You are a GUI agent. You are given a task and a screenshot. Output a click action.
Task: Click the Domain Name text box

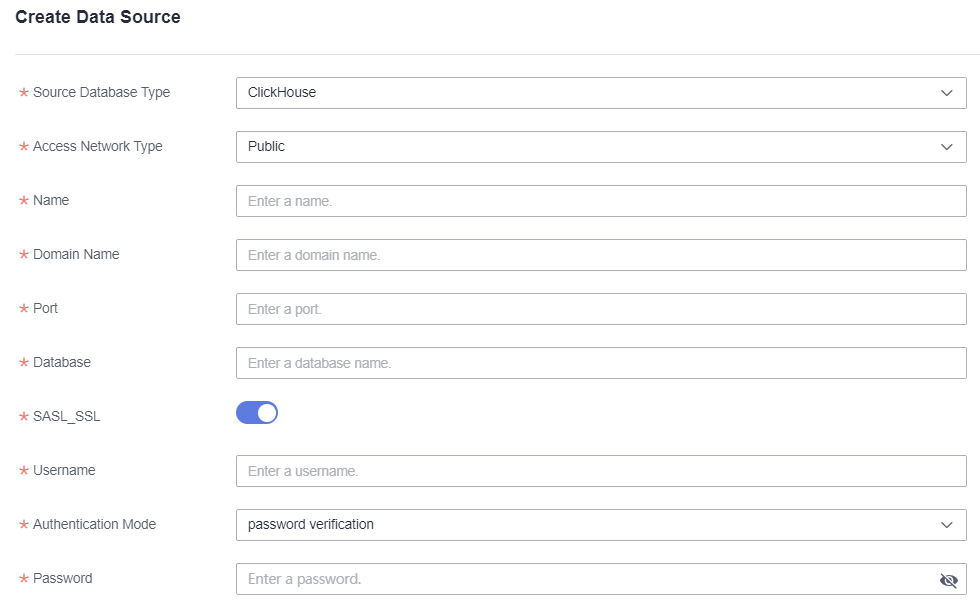point(600,255)
